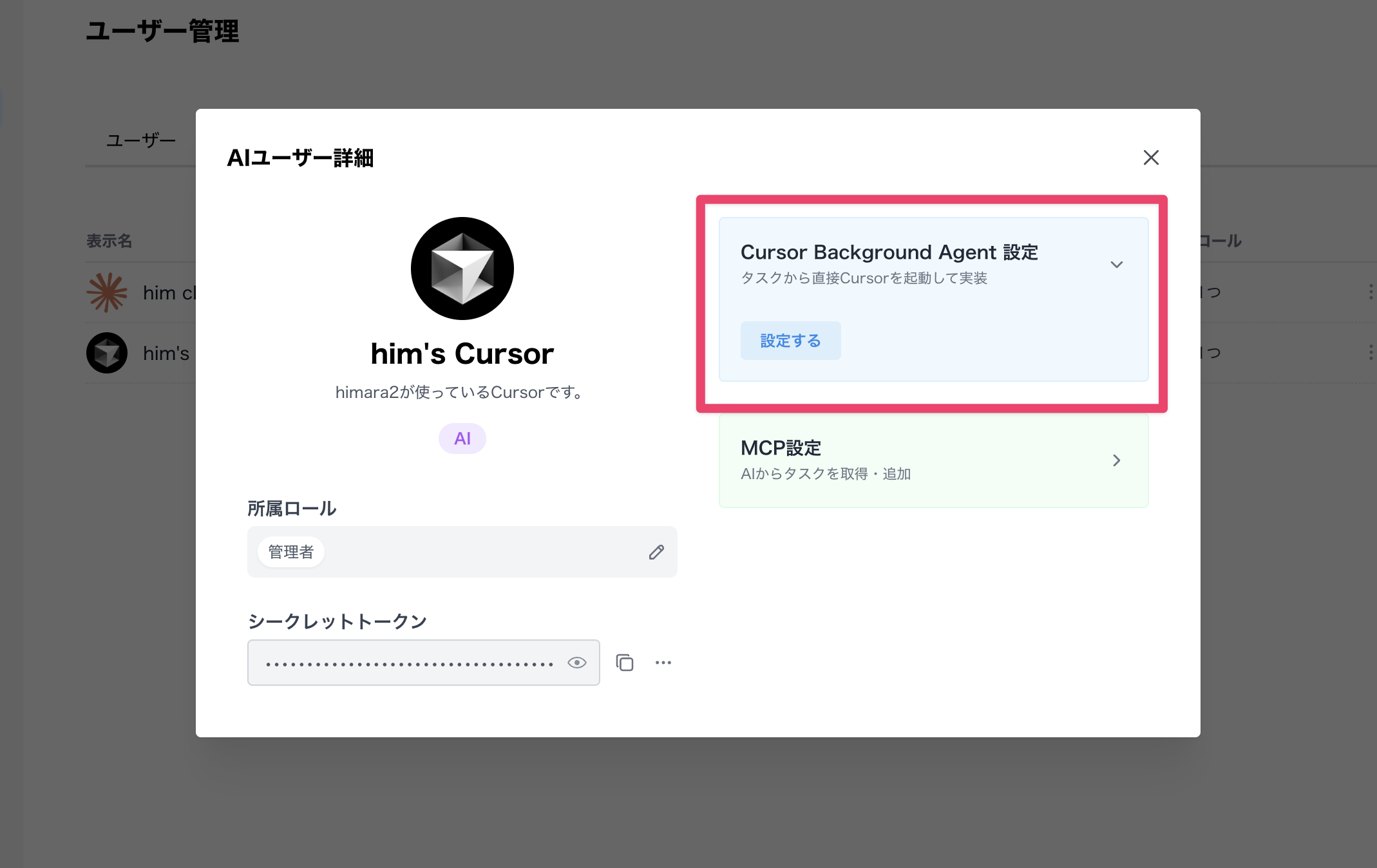Edit the 所属ロール with pencil icon
The height and width of the screenshot is (868, 1377).
tap(656, 552)
